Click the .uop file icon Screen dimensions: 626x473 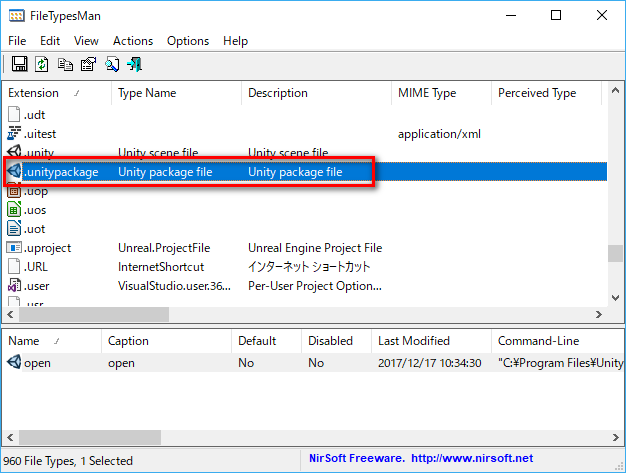(14, 192)
